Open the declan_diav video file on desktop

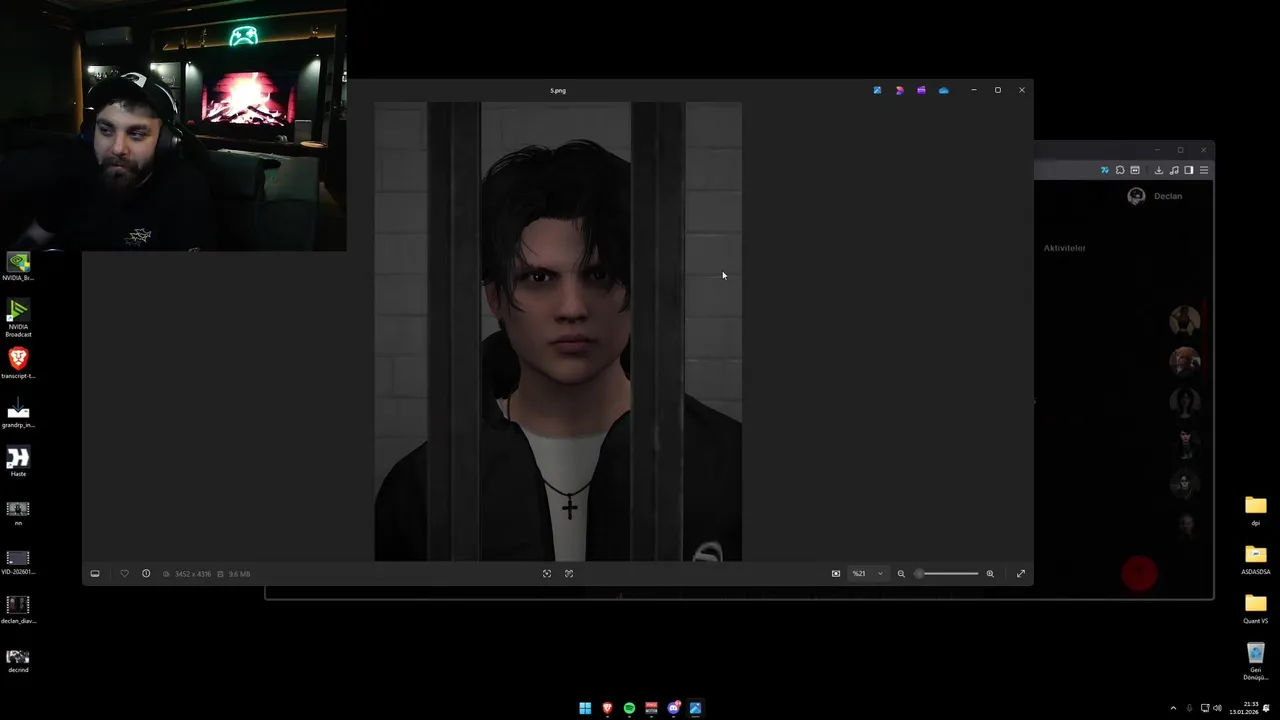18,609
